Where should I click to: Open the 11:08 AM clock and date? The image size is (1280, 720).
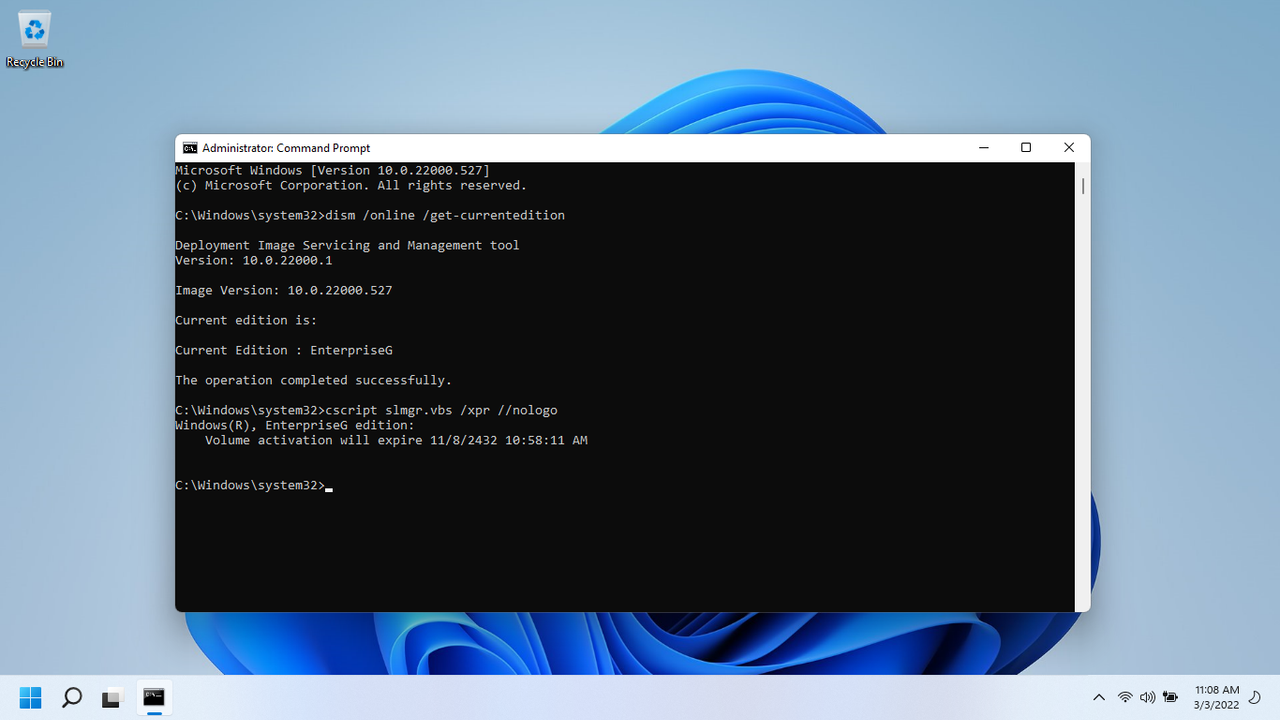click(x=1217, y=697)
